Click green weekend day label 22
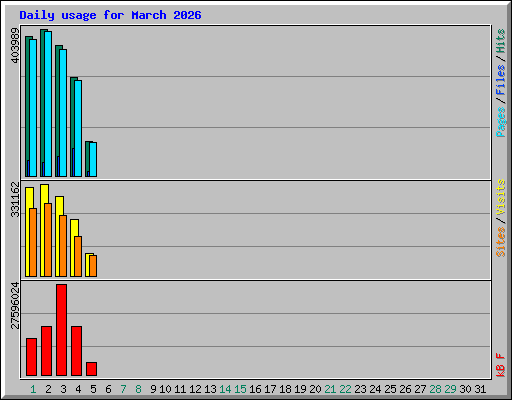The height and width of the screenshot is (400, 512). [345, 389]
